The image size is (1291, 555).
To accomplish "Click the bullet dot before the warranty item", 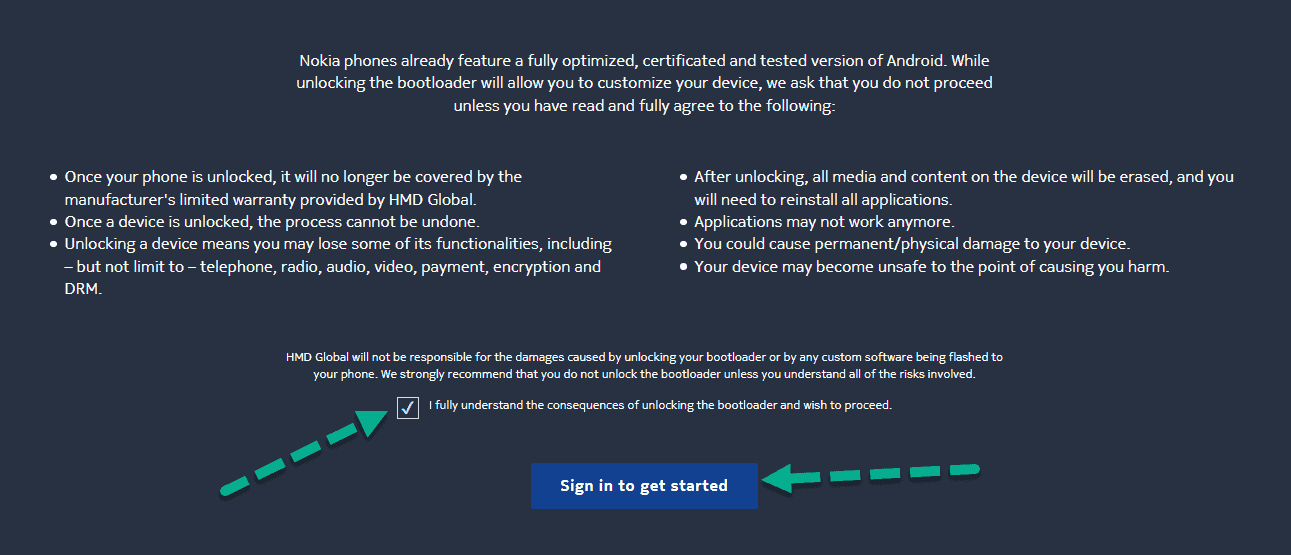I will [54, 177].
